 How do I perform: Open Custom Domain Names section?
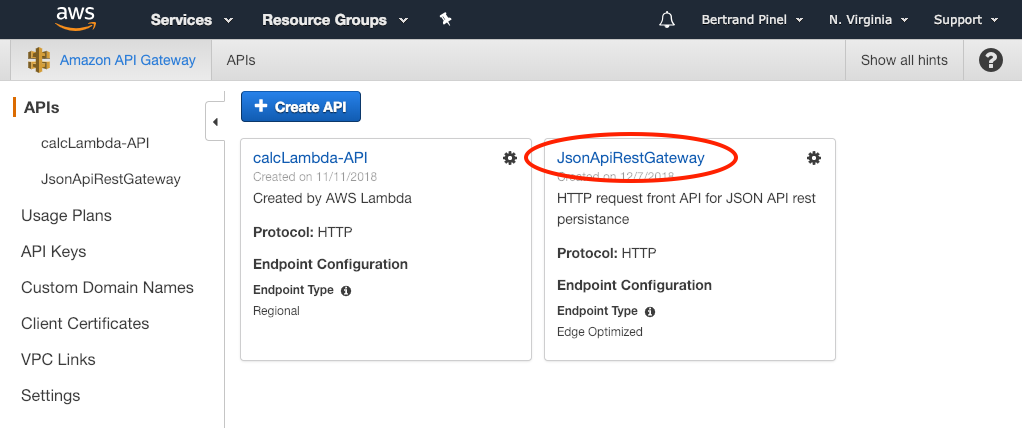[108, 288]
